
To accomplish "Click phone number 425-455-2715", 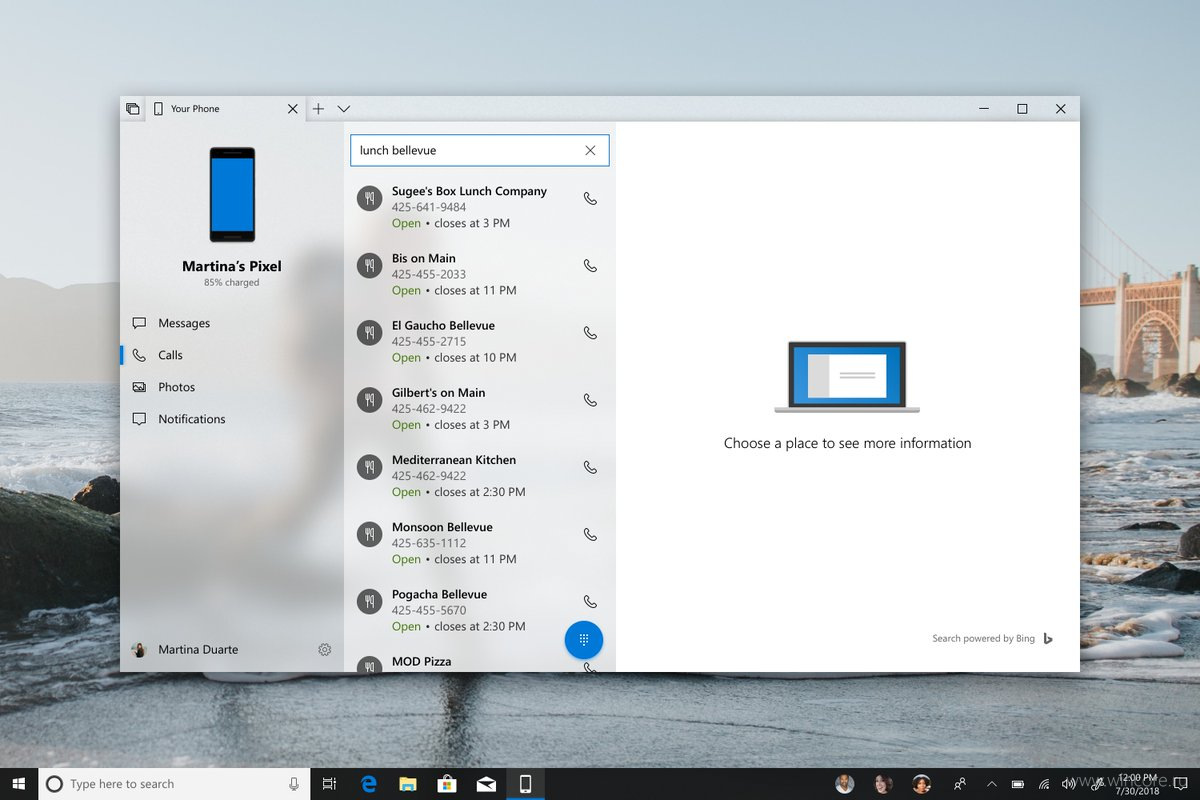I will click(x=429, y=341).
